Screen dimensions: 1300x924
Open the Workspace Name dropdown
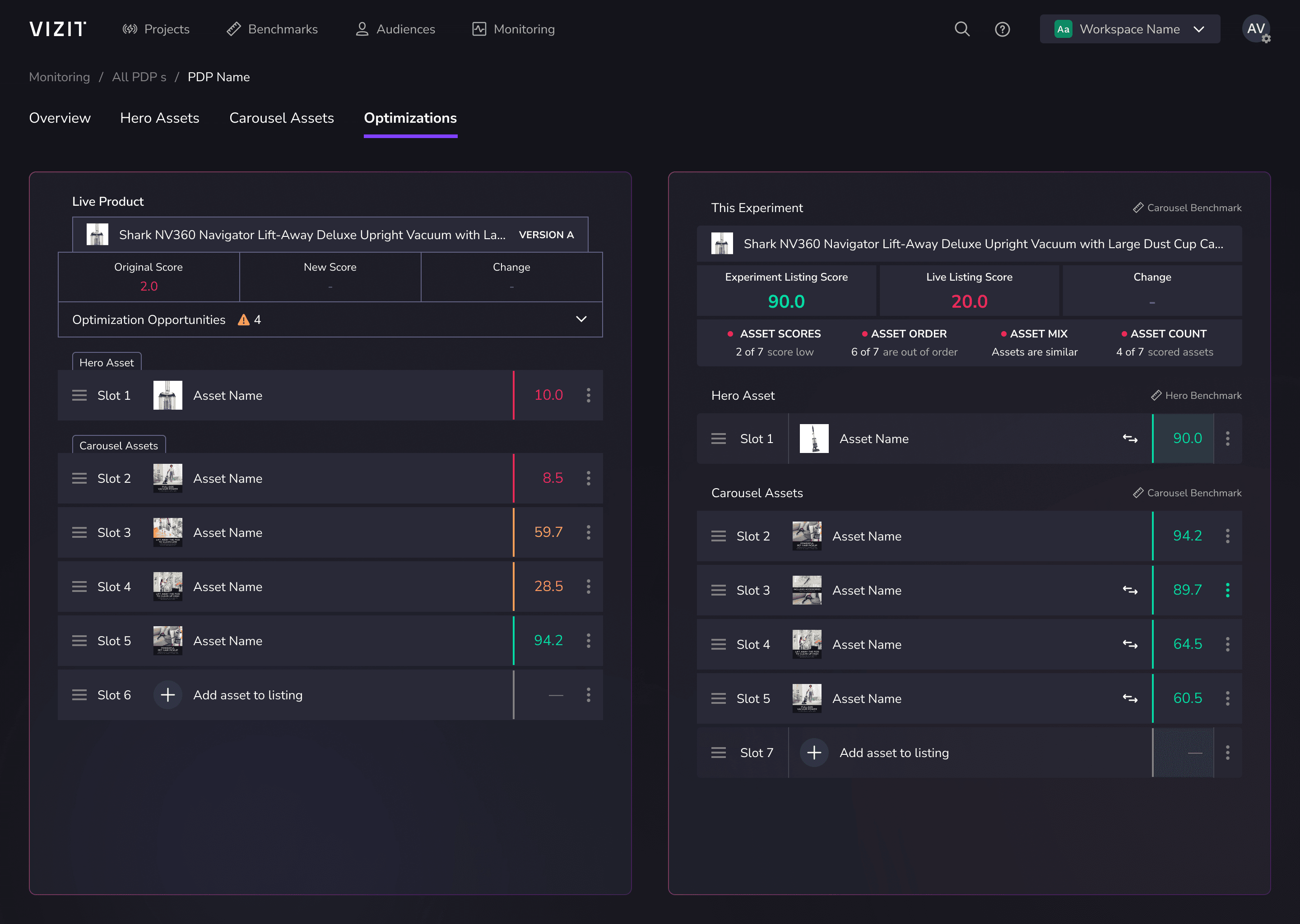click(1129, 29)
